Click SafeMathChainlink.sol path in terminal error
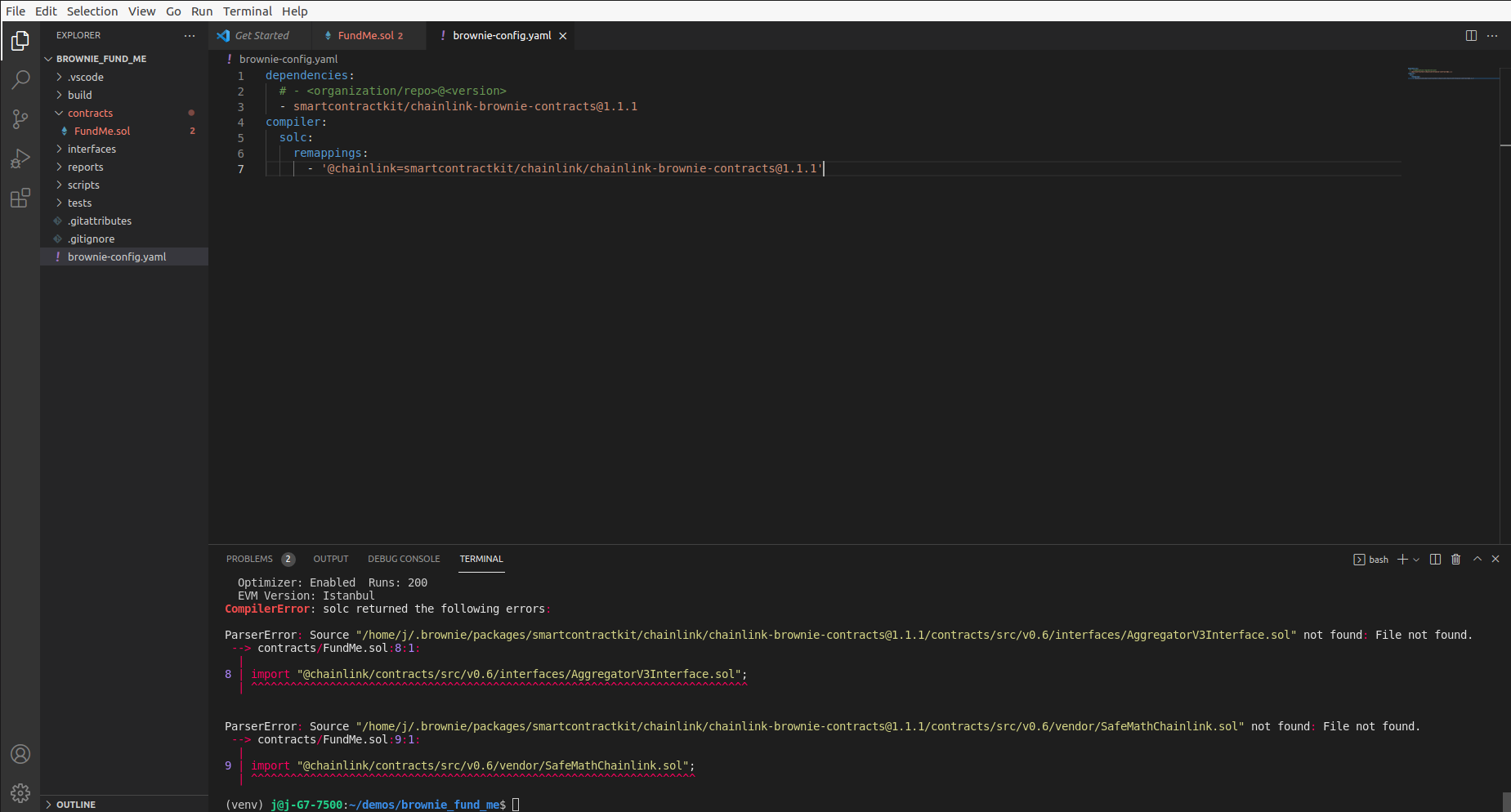The width and height of the screenshot is (1511, 812). pyautogui.click(x=800, y=727)
